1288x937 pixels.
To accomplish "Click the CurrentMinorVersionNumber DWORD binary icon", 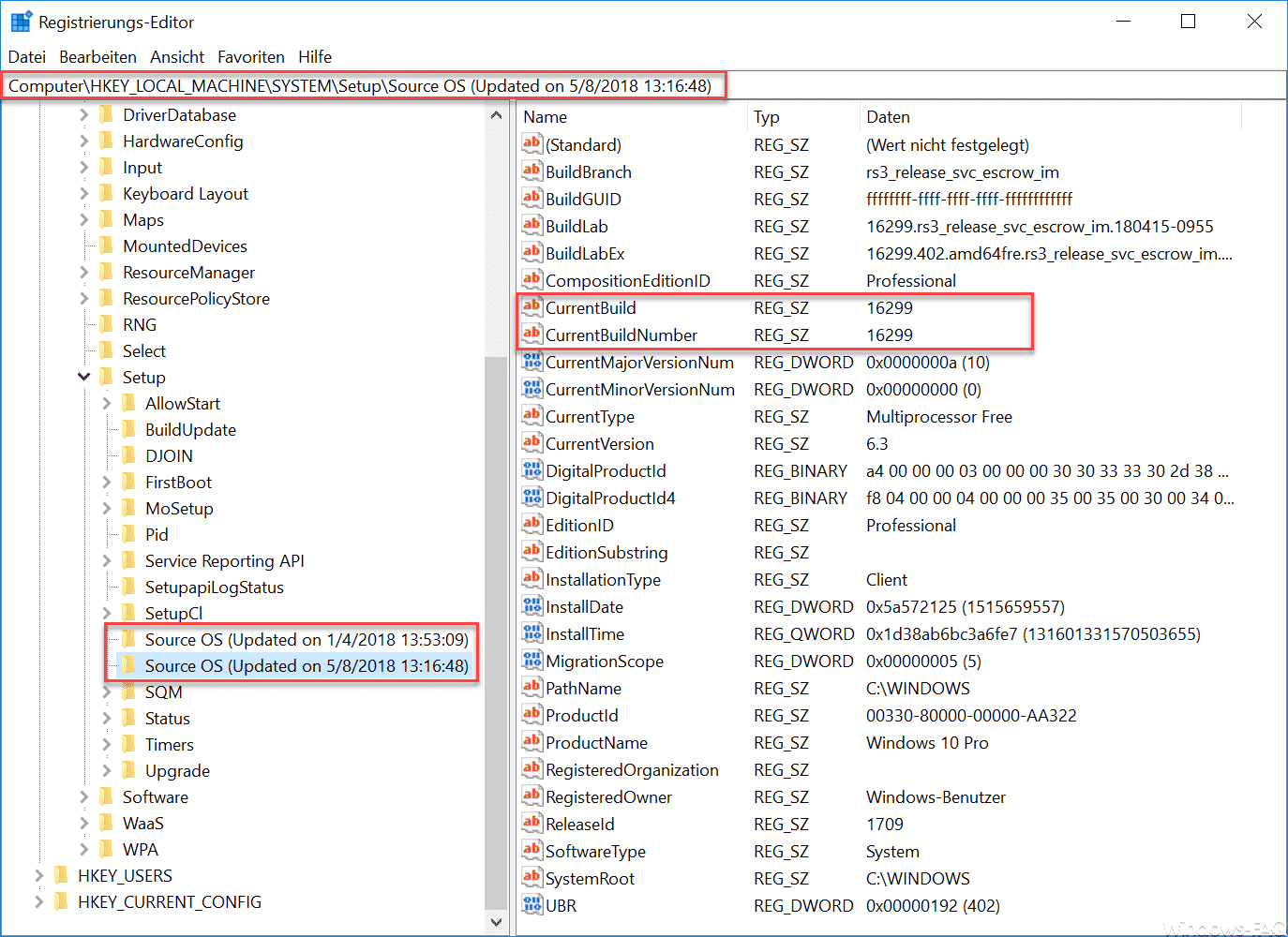I will pyautogui.click(x=532, y=389).
